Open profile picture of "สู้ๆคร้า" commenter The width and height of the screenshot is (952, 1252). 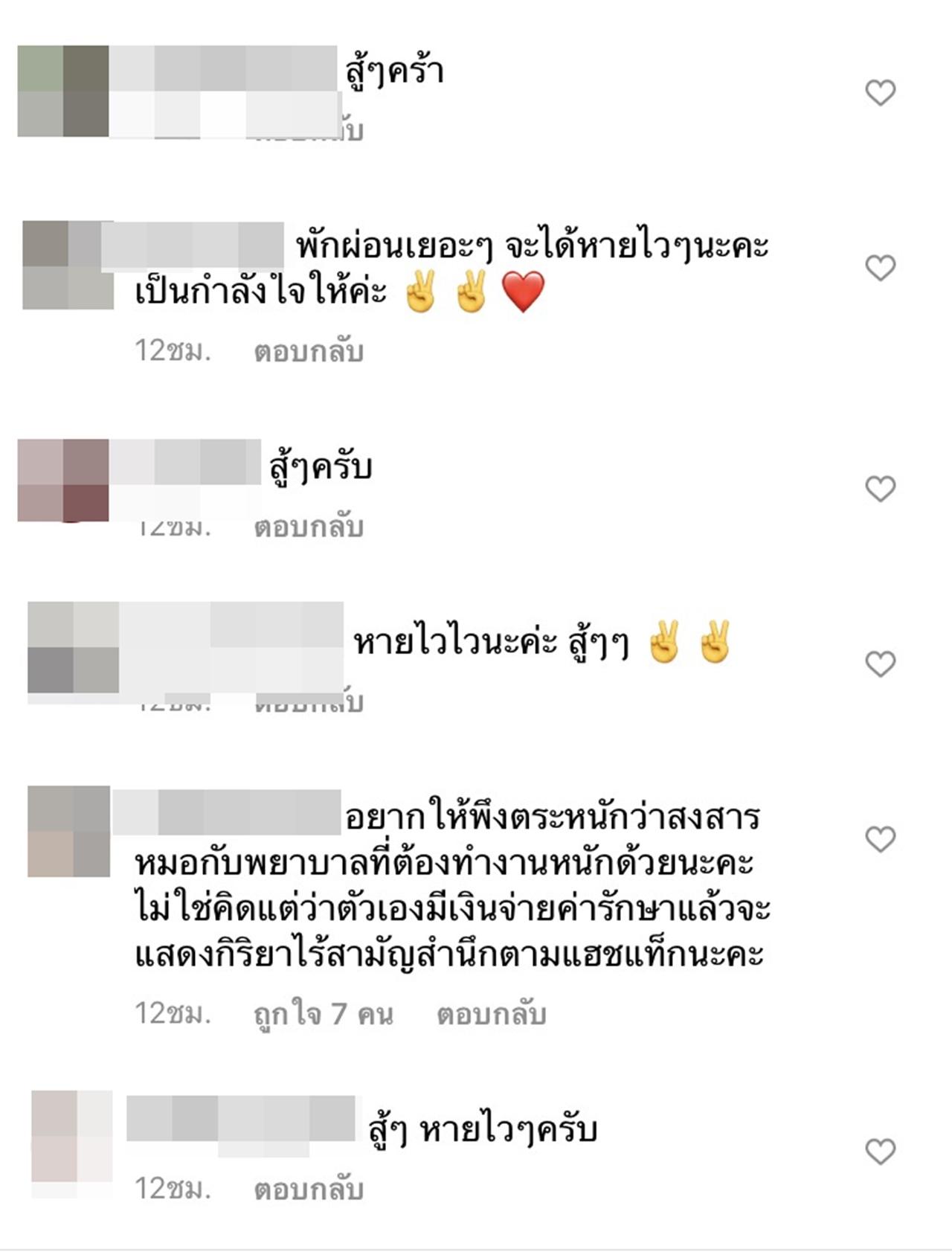coord(63,91)
